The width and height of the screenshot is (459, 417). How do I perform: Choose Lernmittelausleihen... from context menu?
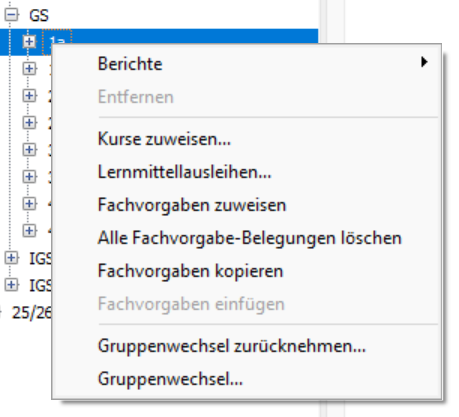pos(247,172)
